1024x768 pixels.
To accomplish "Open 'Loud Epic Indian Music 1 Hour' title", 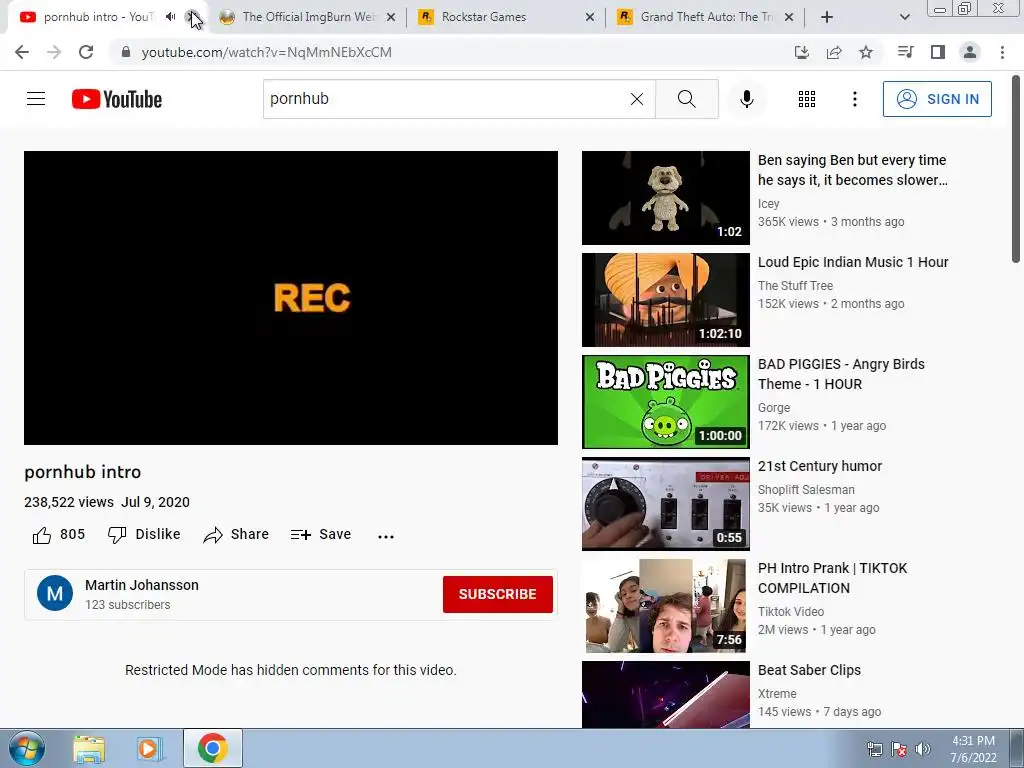I will (x=853, y=262).
